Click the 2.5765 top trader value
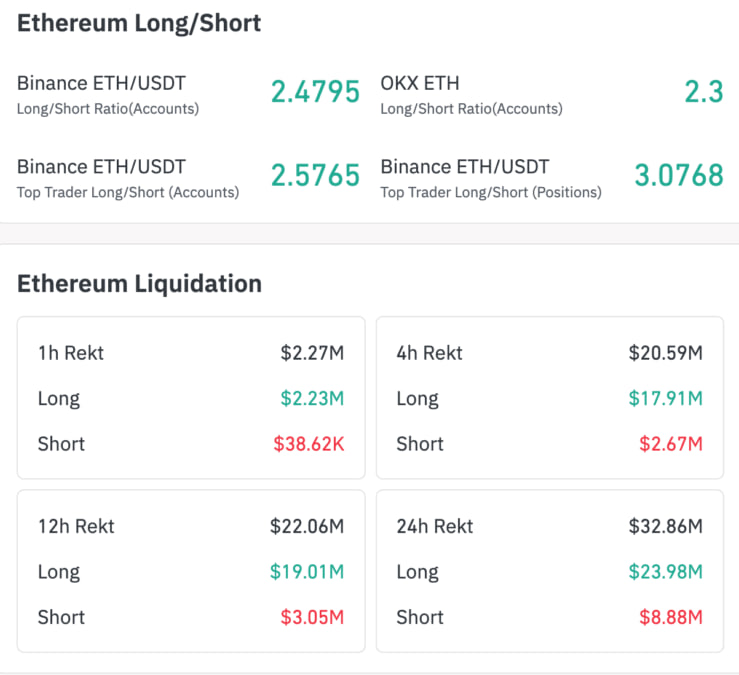 [315, 176]
